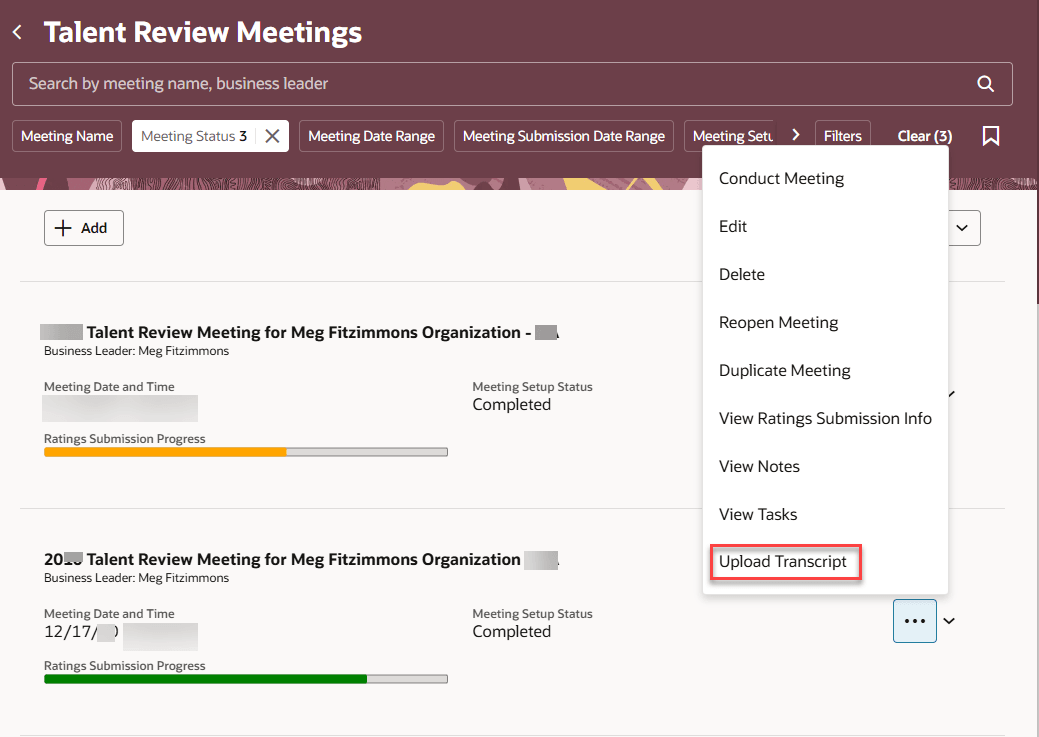Open the Meeting Setup filter chip

coord(732,136)
